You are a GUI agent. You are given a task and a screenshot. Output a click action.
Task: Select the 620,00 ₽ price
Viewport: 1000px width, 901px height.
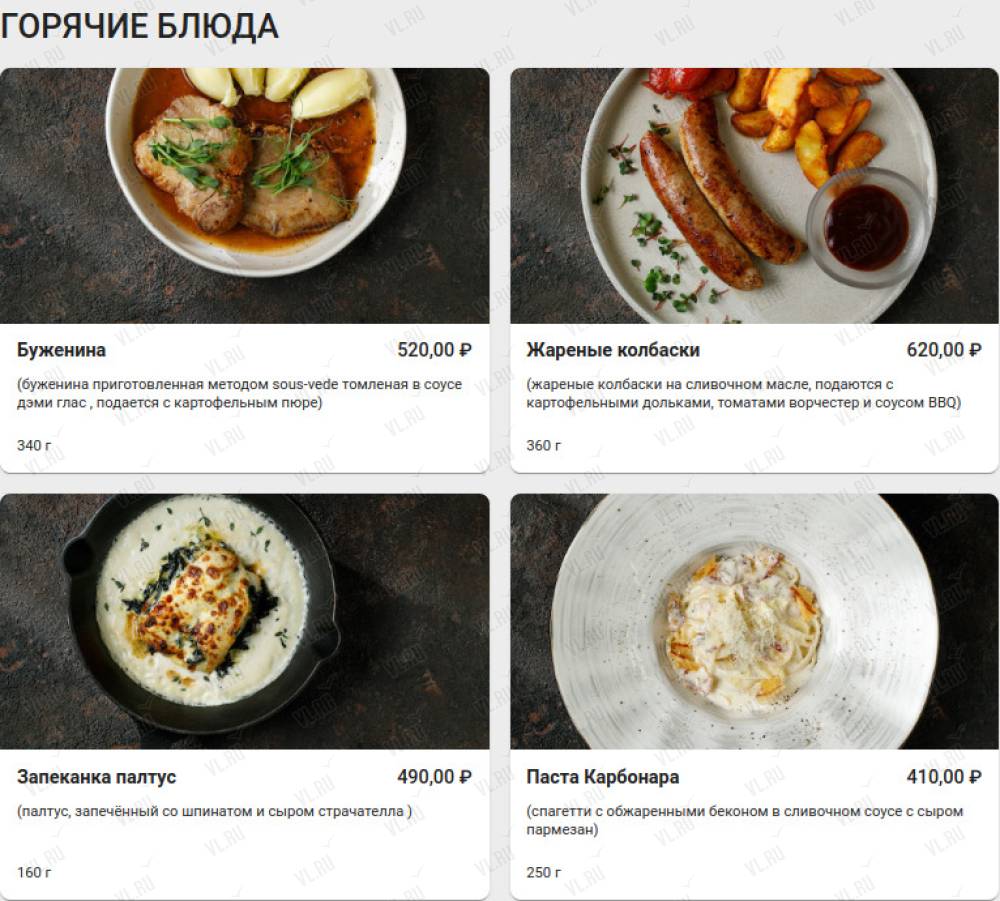coord(944,350)
